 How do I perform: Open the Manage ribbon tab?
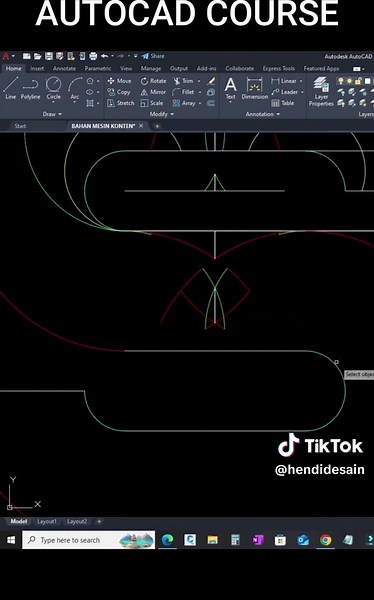(151, 68)
